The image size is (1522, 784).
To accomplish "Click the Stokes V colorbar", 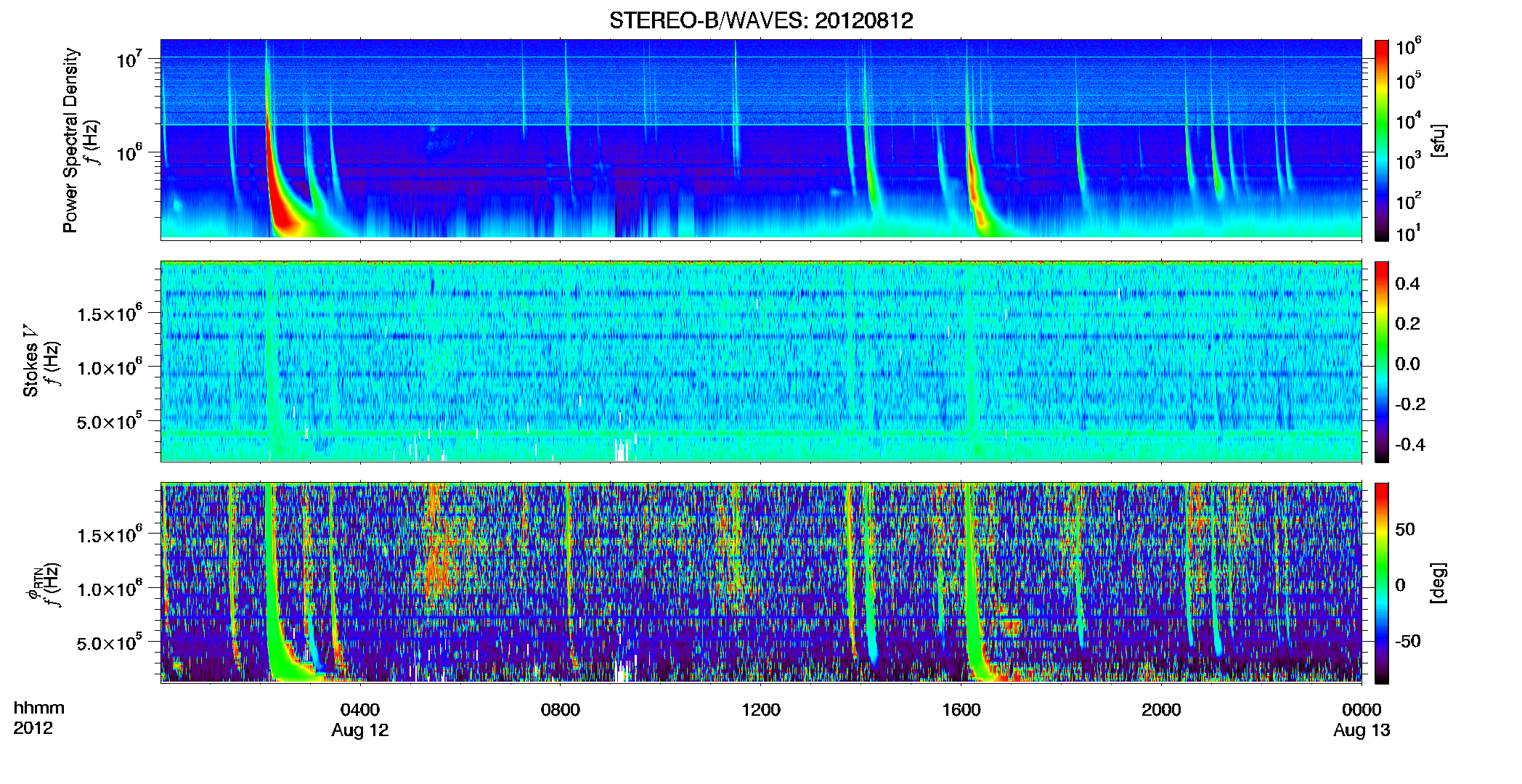I will (1381, 362).
